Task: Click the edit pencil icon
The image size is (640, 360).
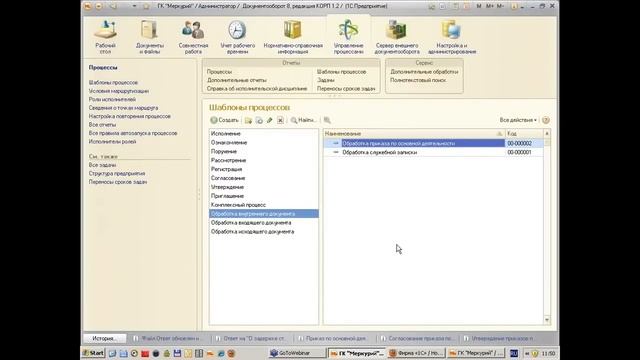Action: tap(269, 120)
